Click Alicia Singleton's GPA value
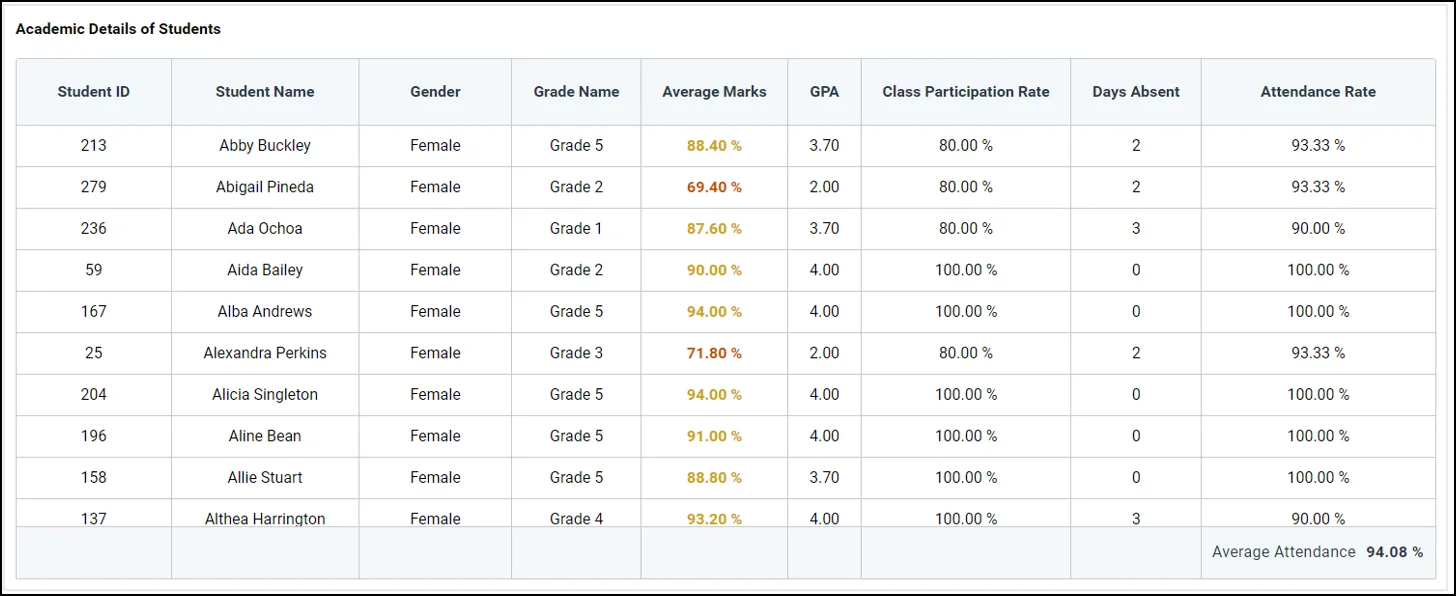The image size is (1456, 596). click(823, 394)
